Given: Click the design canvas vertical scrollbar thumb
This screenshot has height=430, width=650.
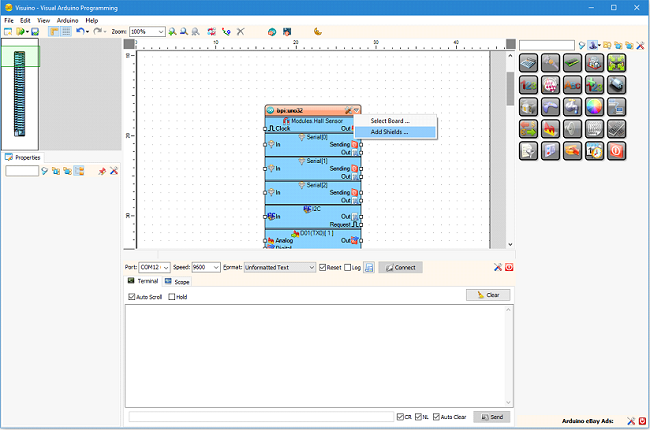Looking at the screenshot, I should (510, 88).
